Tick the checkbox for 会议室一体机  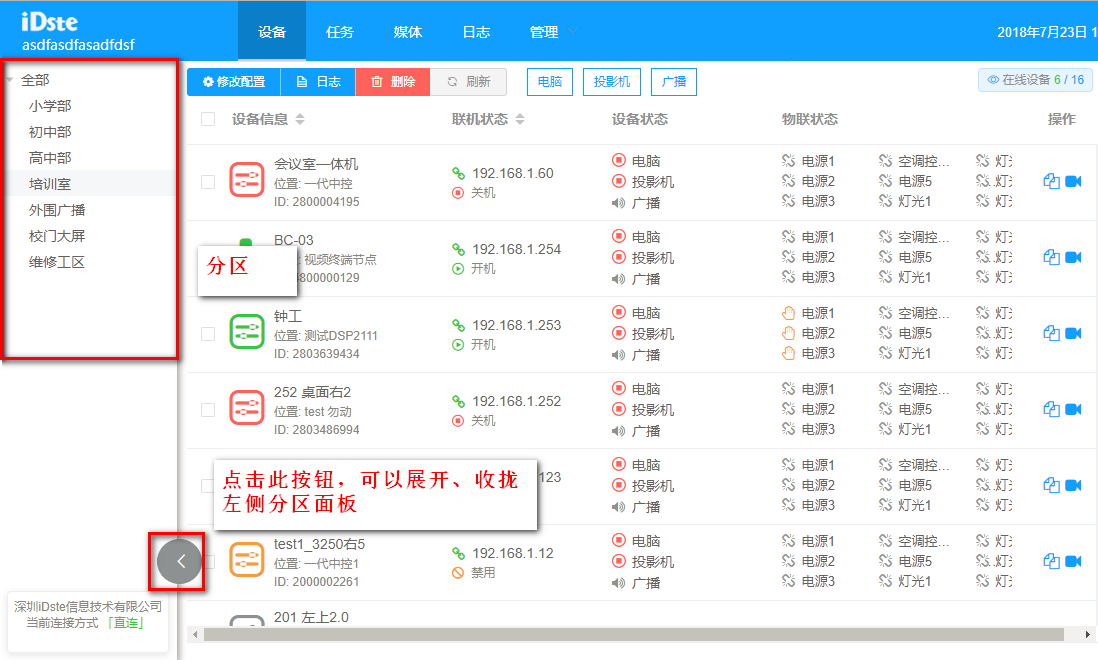[208, 182]
